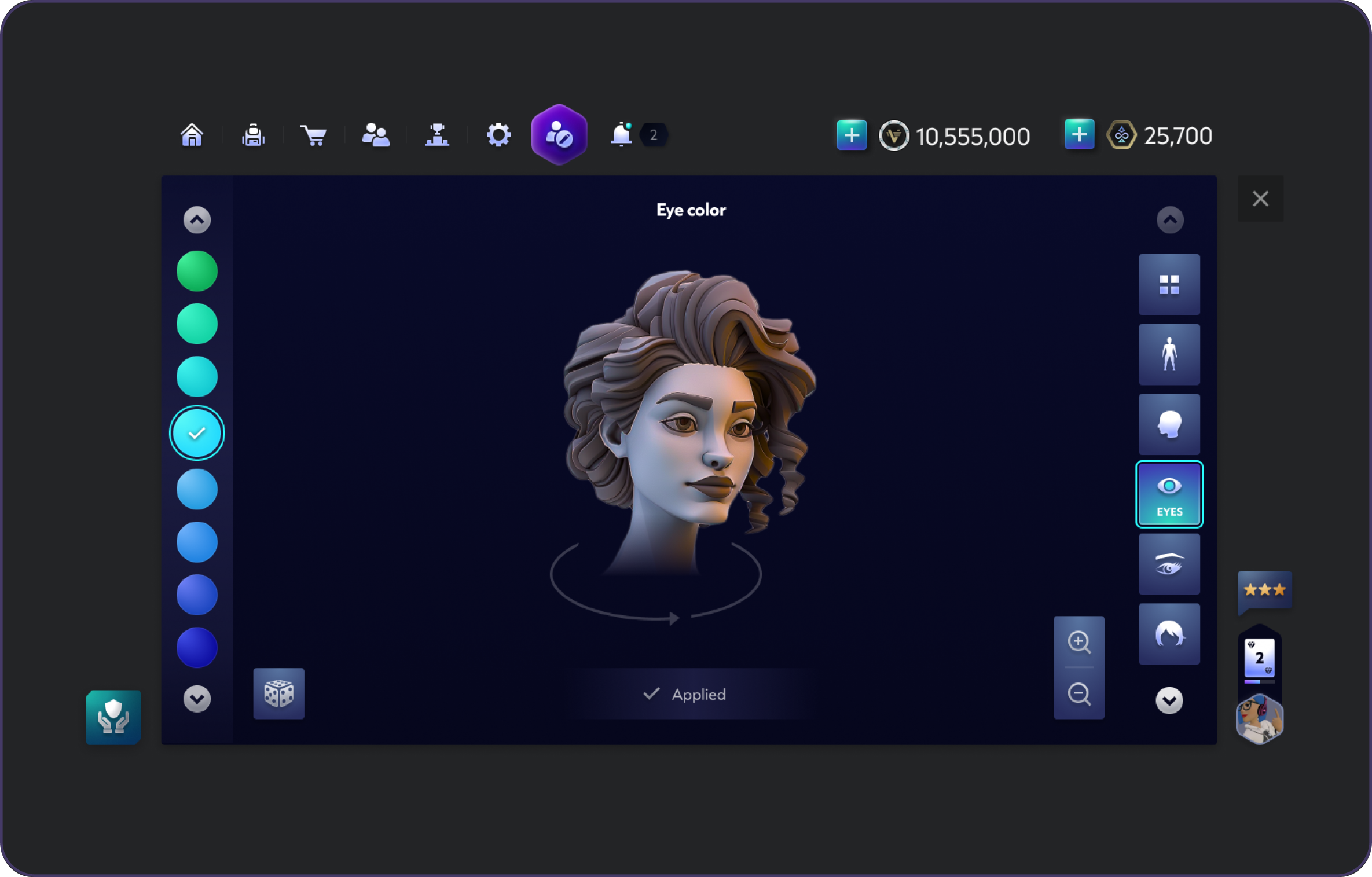Click the gold club currency icon
This screenshot has width=1372, height=877.
[1121, 136]
